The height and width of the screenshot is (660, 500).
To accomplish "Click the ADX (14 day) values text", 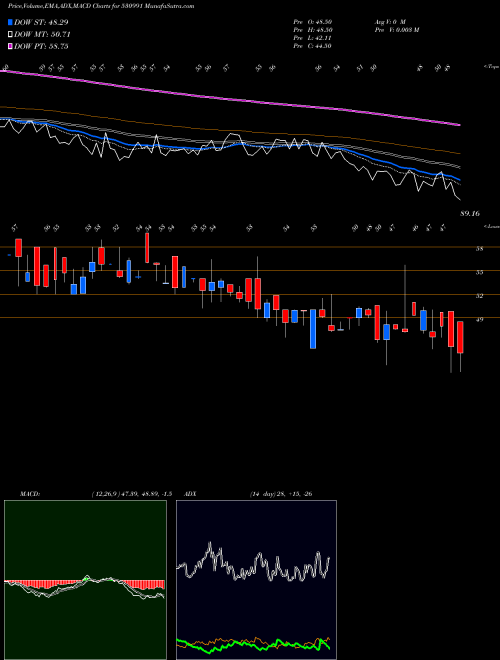I will [281, 494].
